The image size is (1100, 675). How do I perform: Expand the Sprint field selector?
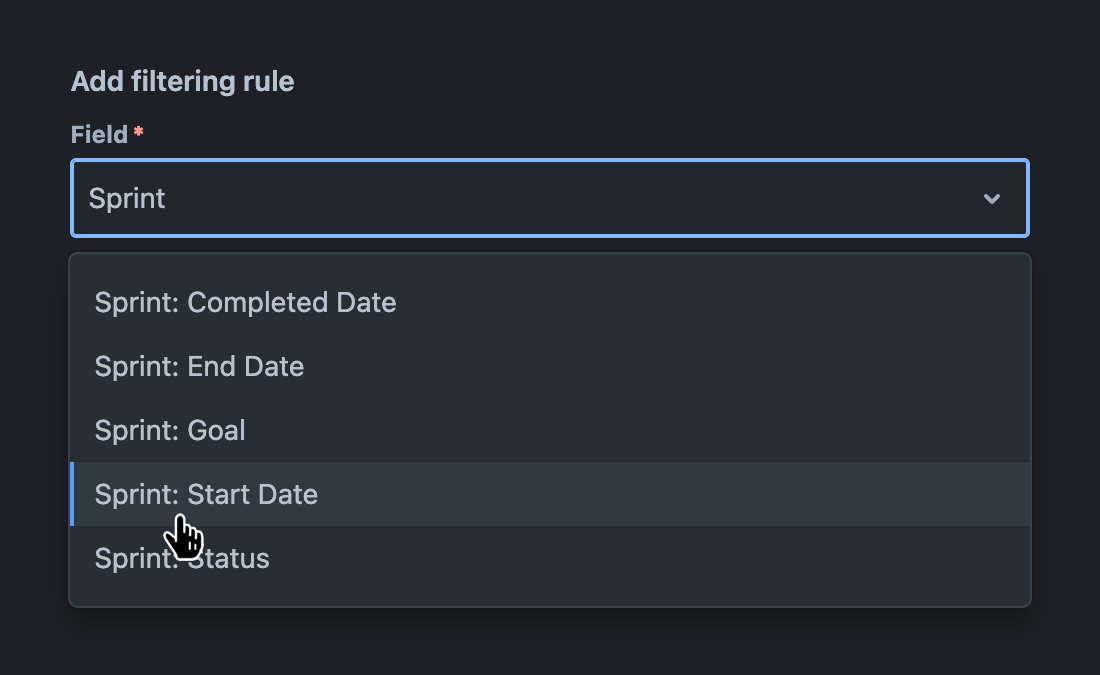pyautogui.click(x=550, y=198)
